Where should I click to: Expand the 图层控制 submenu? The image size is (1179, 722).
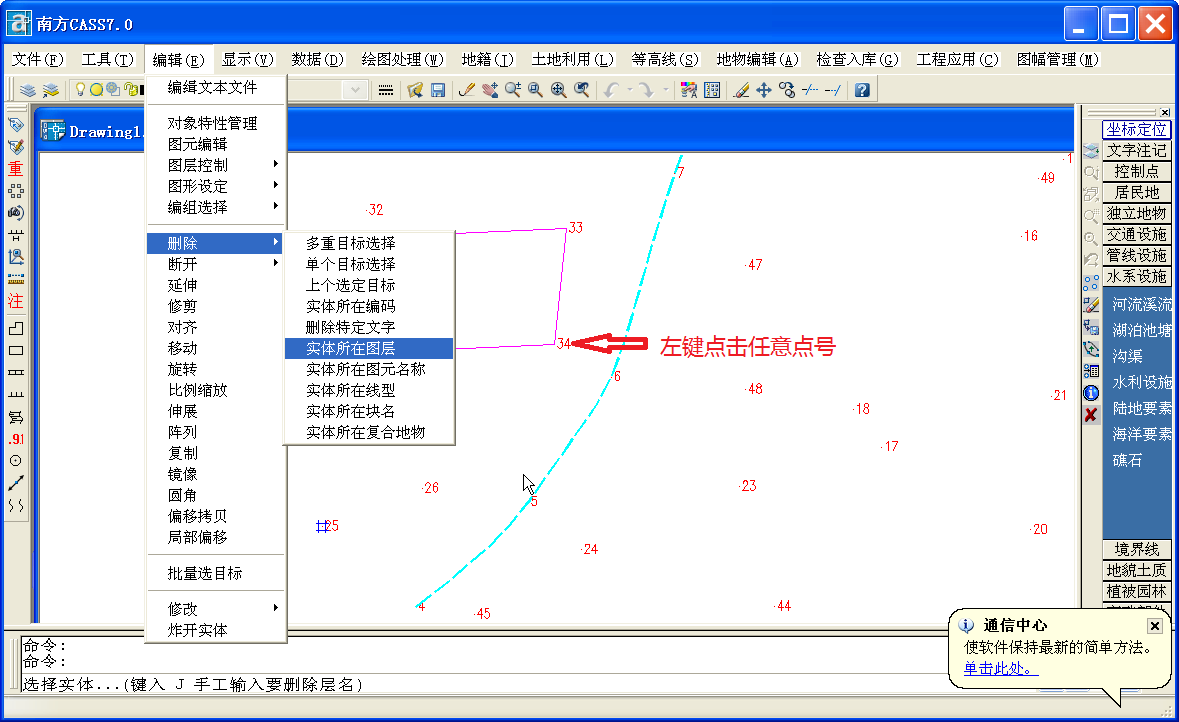216,165
